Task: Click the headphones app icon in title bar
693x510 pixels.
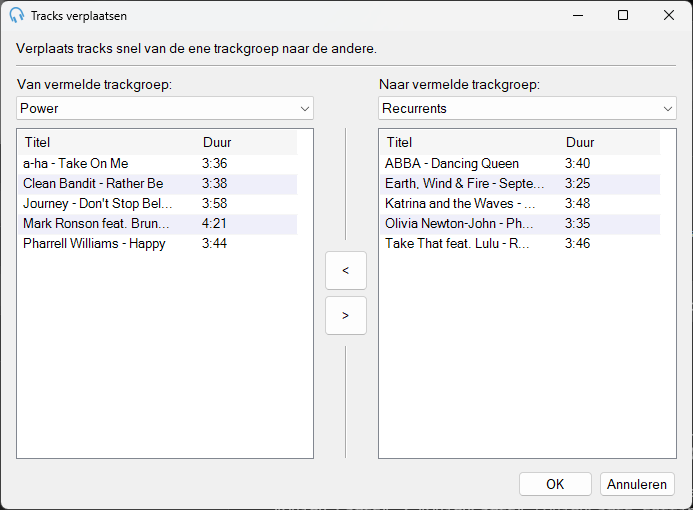Action: (16, 15)
